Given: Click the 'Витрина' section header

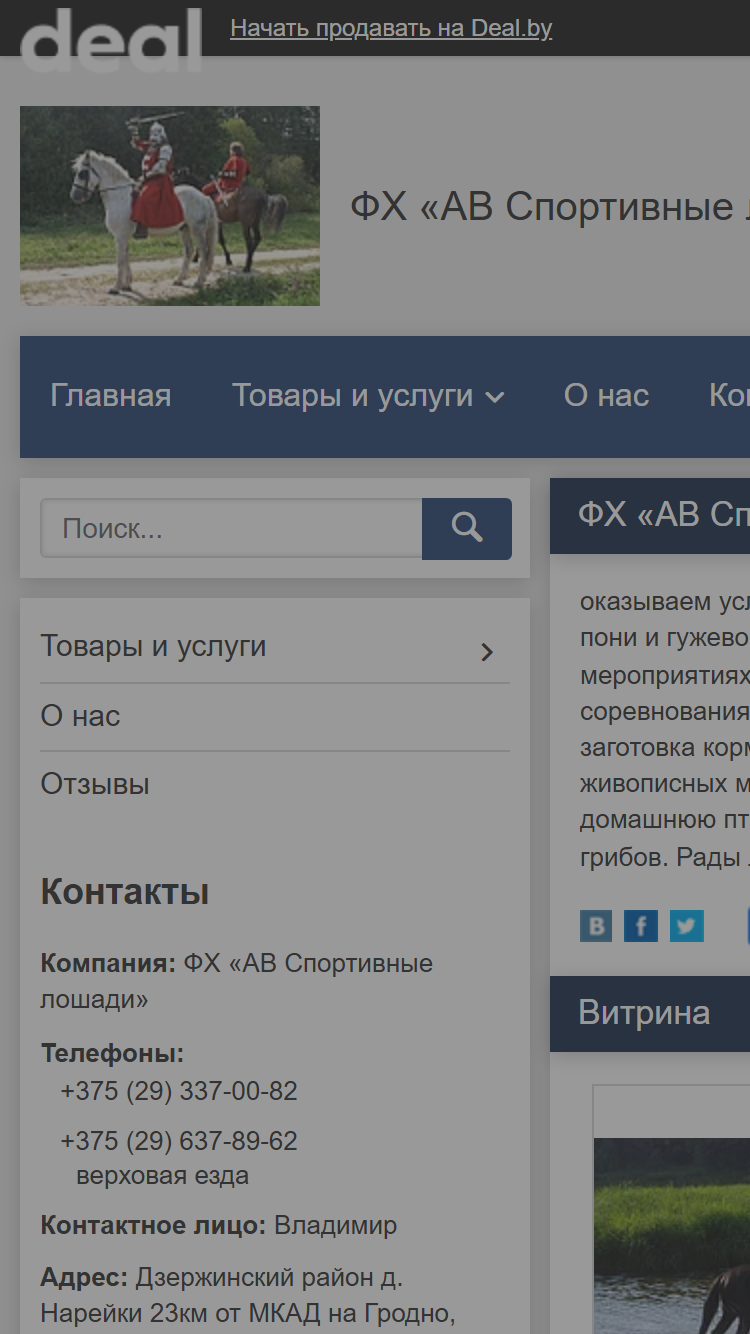Looking at the screenshot, I should point(644,1013).
